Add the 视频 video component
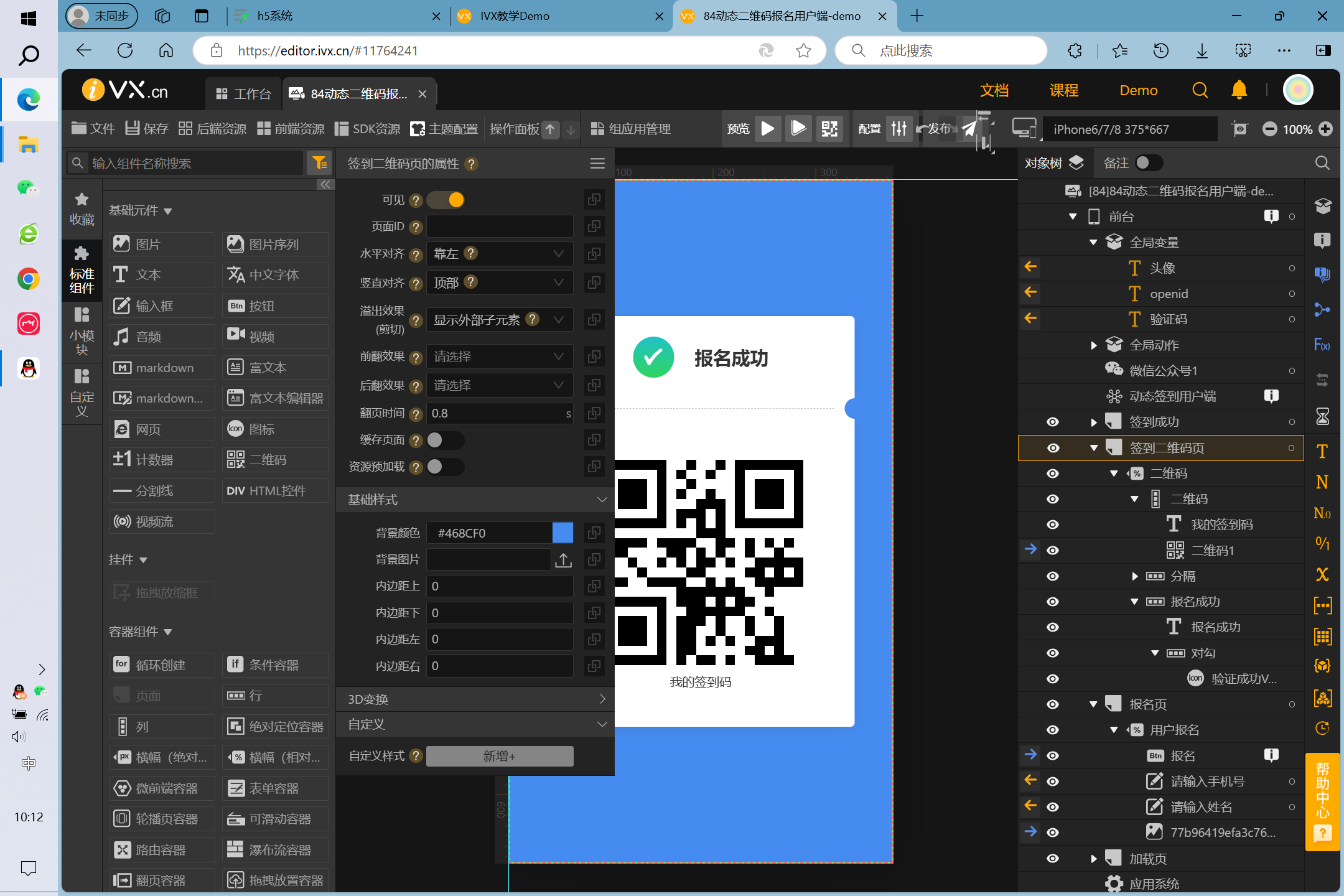 click(276, 337)
